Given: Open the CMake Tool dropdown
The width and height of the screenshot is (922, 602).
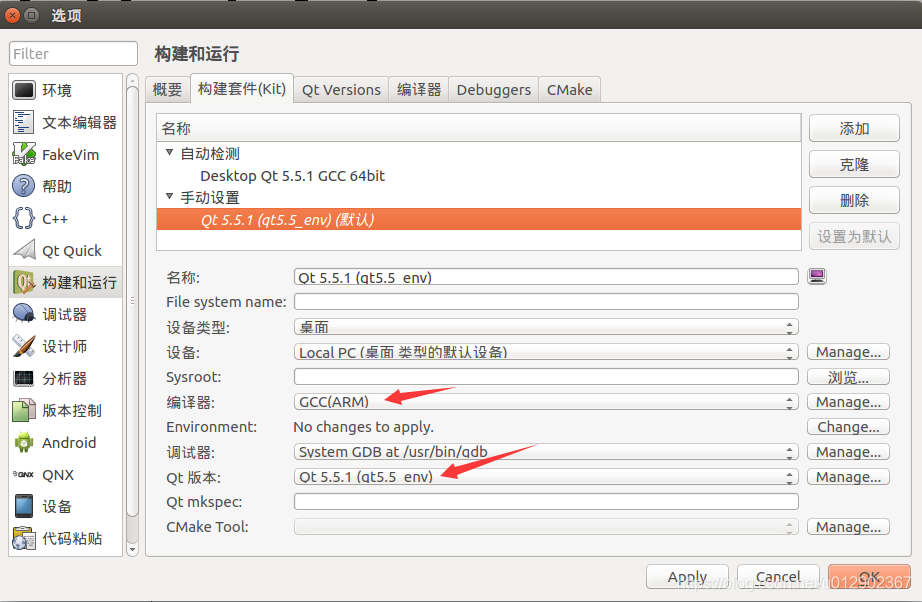Looking at the screenshot, I should click(x=546, y=527).
